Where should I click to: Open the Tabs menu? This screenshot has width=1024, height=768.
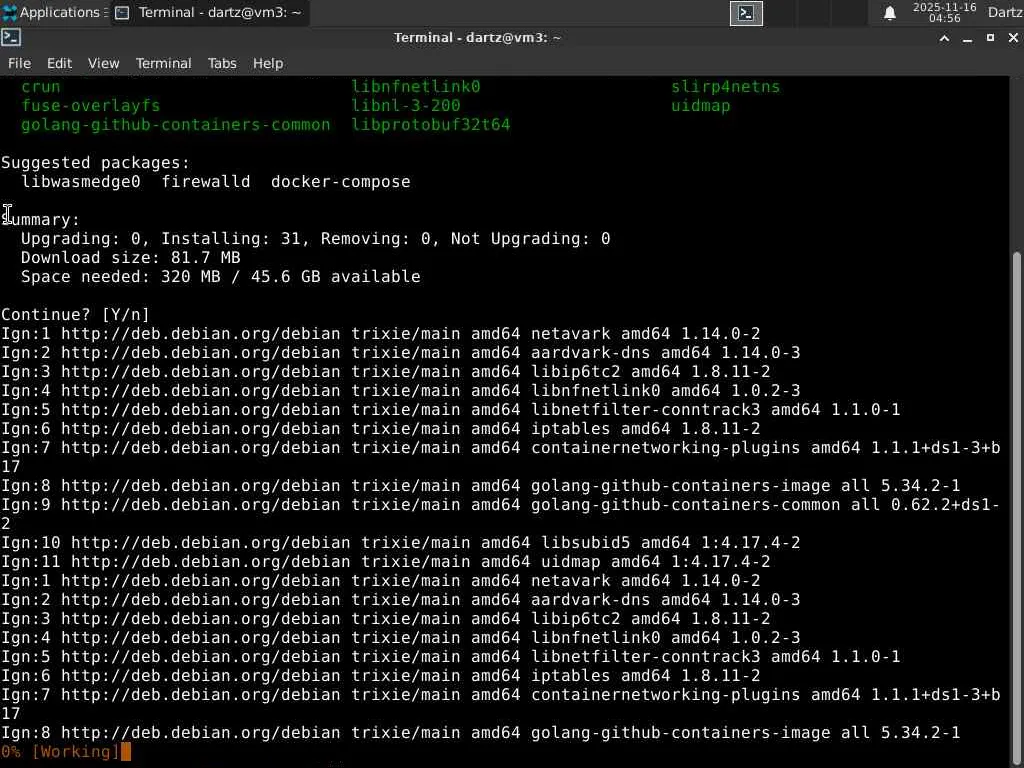pyautogui.click(x=222, y=63)
